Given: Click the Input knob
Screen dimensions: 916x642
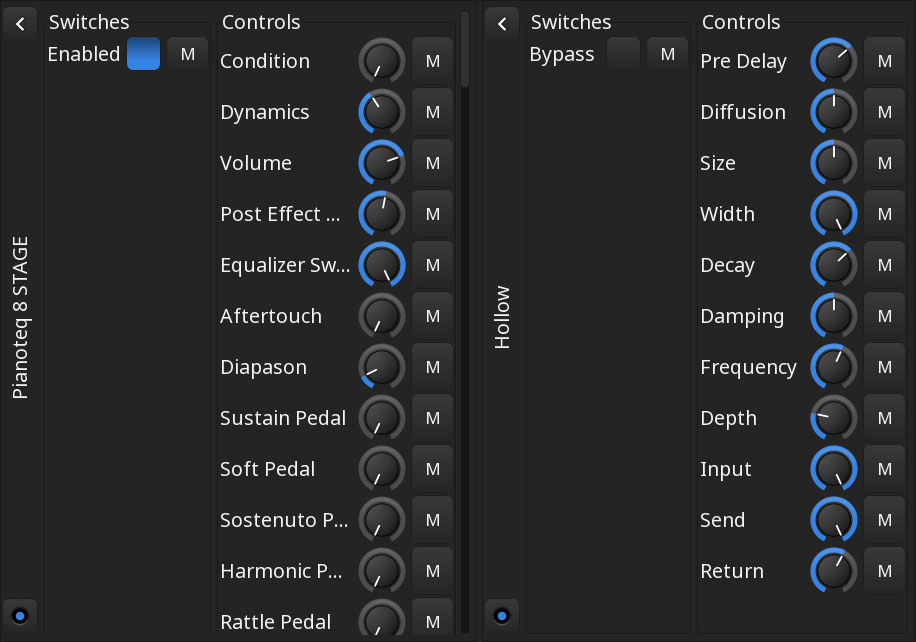Looking at the screenshot, I should [834, 469].
